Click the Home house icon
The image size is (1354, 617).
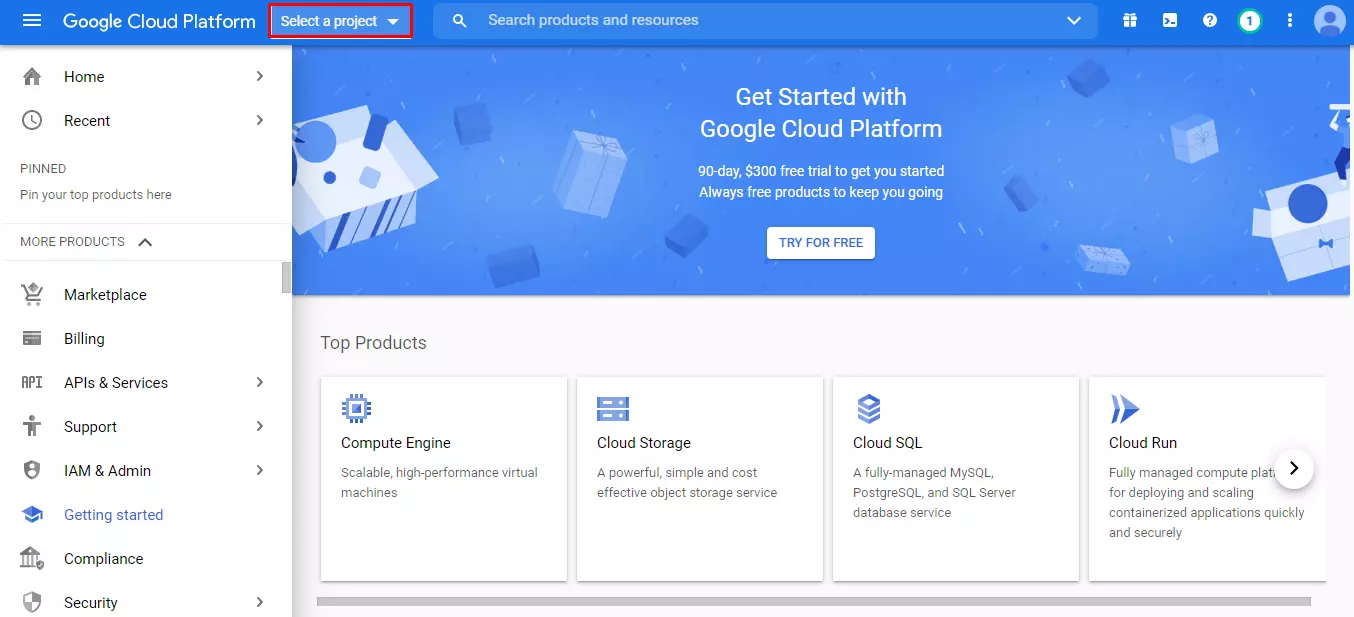[32, 76]
